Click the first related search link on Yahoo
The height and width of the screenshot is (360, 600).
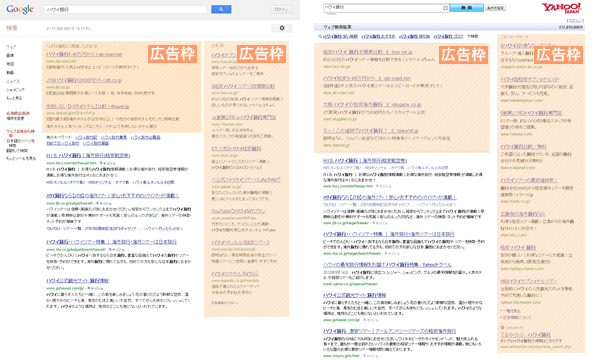(x=340, y=36)
